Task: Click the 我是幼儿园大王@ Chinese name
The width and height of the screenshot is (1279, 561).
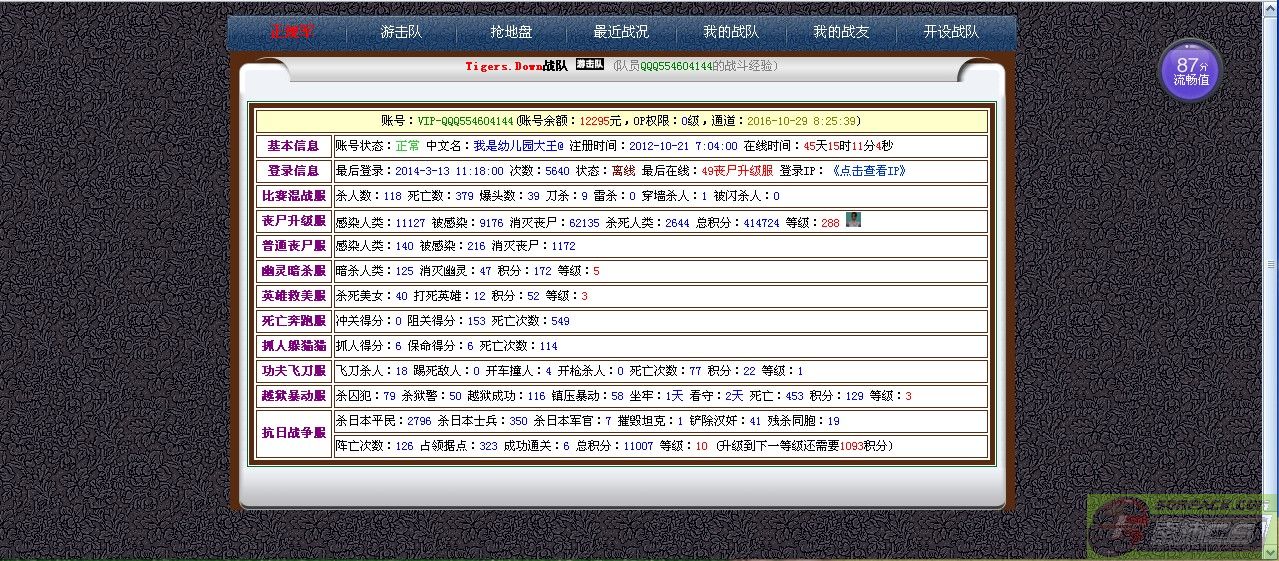Action: pos(518,146)
